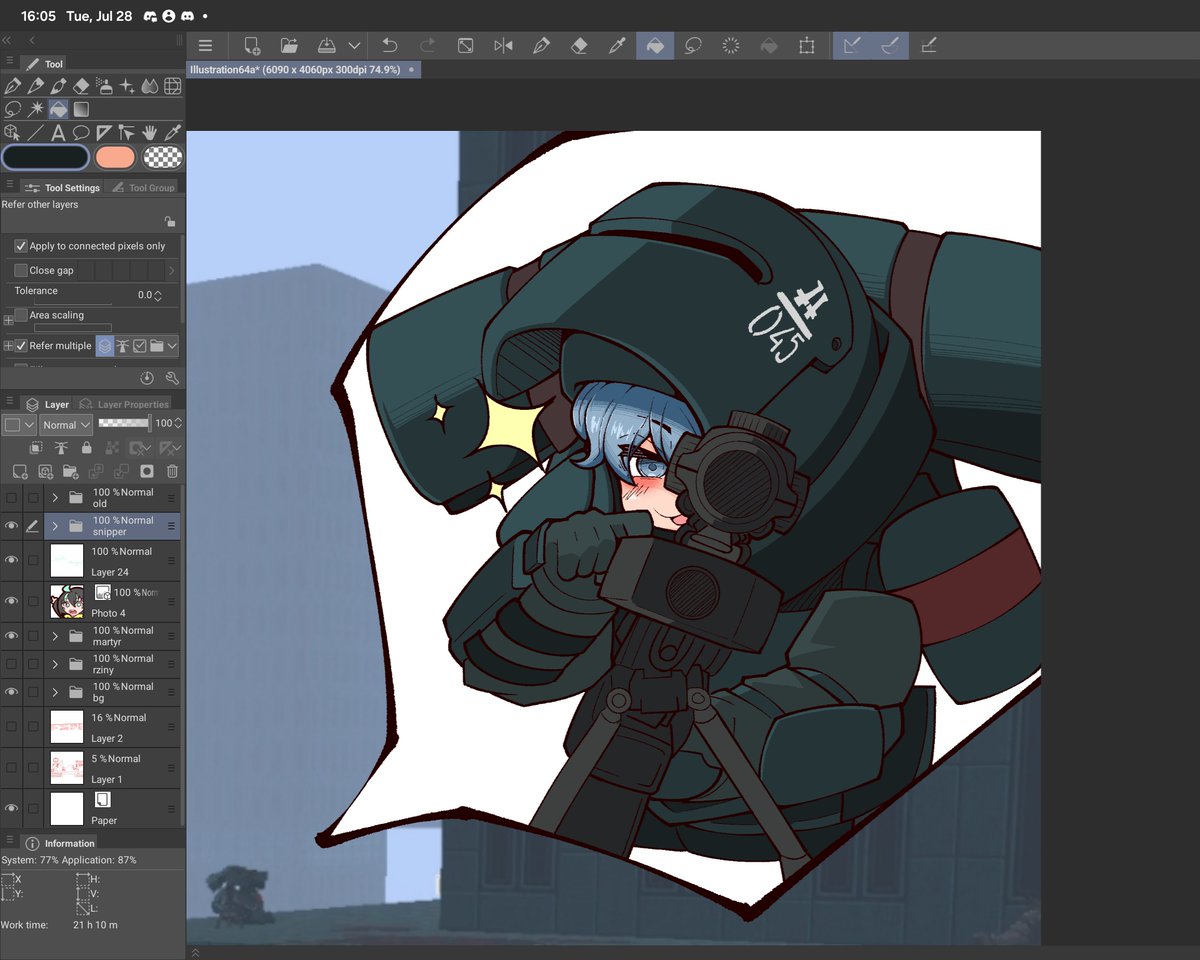The width and height of the screenshot is (1200, 960).
Task: Select the salmon sub color swatch
Action: [x=115, y=157]
